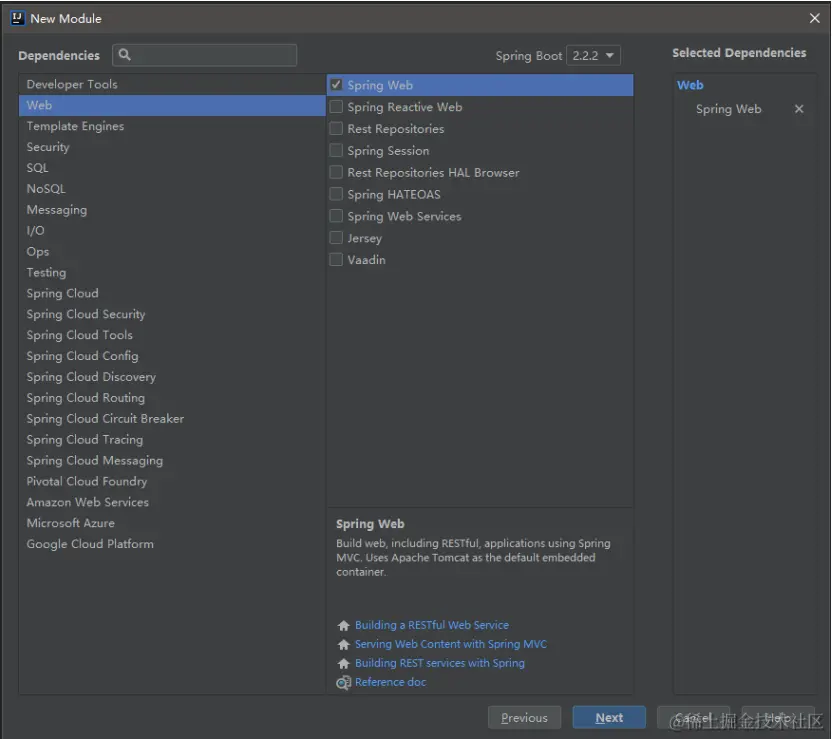The image size is (832, 739).
Task: Open the Spring Cloud category
Action: click(172, 293)
